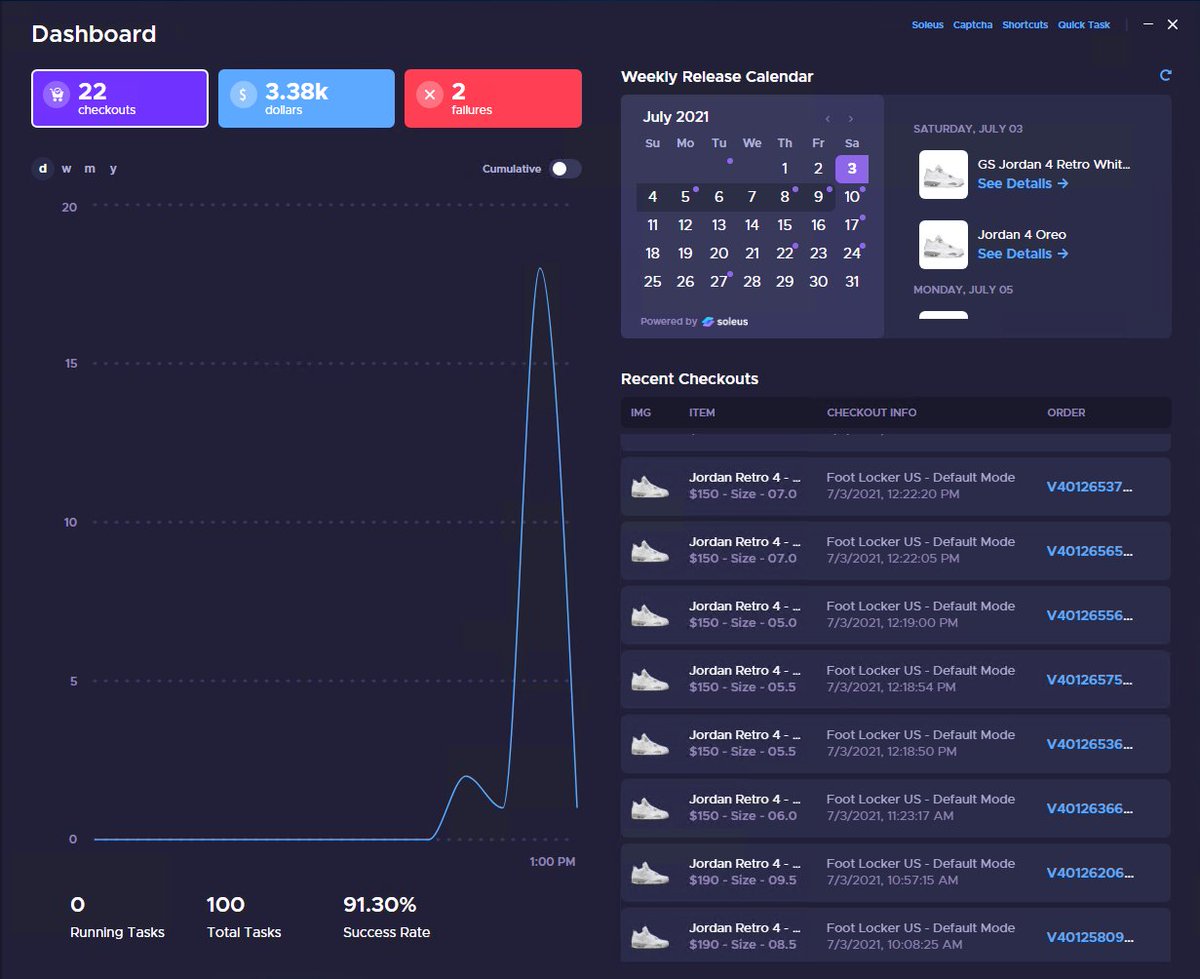
Task: Select the 2 failures stat card
Action: [x=493, y=98]
